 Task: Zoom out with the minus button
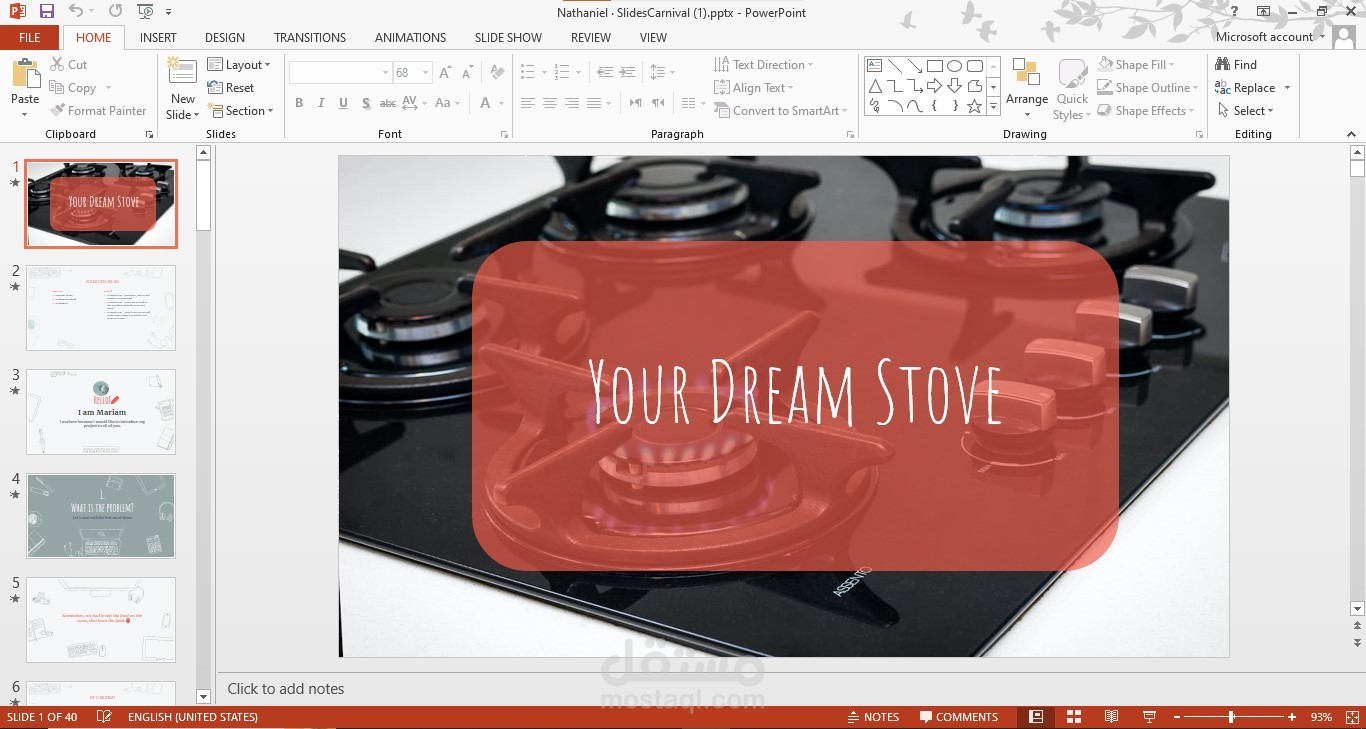pyautogui.click(x=1177, y=717)
